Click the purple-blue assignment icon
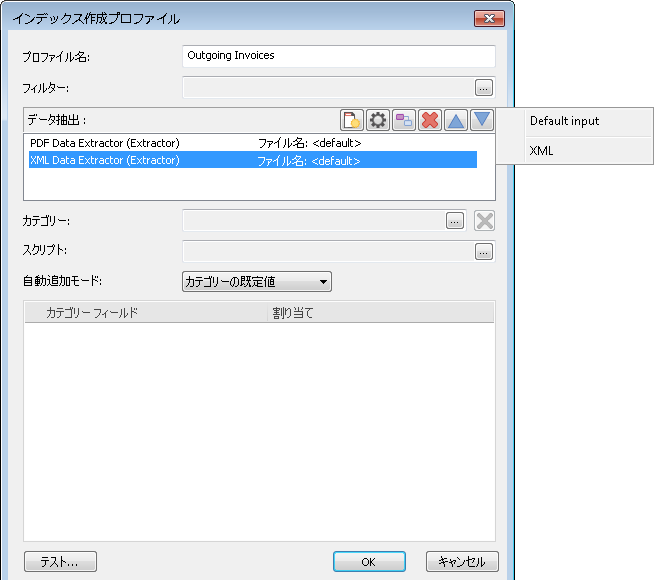Image resolution: width=657 pixels, height=580 pixels. (x=404, y=120)
